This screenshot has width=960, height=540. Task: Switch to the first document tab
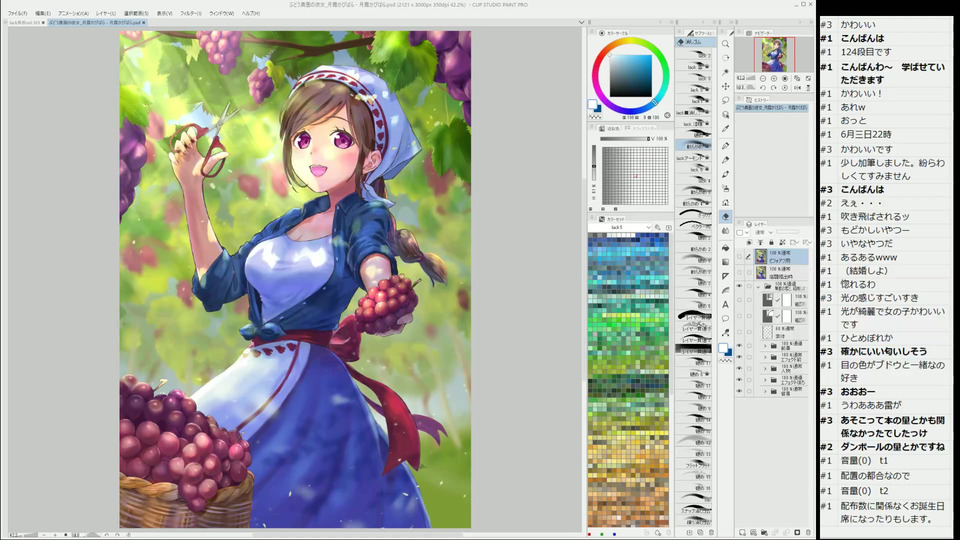coord(26,23)
